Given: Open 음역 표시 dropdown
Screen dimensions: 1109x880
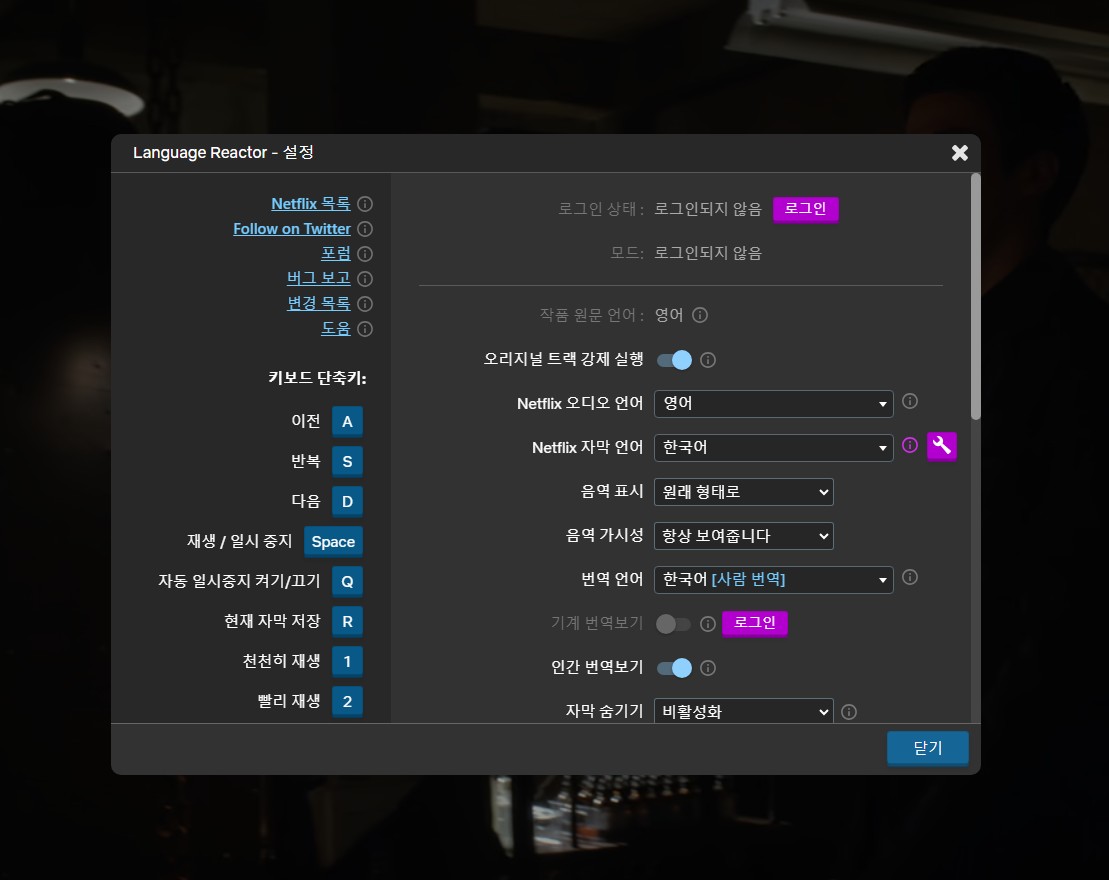Looking at the screenshot, I should point(743,492).
